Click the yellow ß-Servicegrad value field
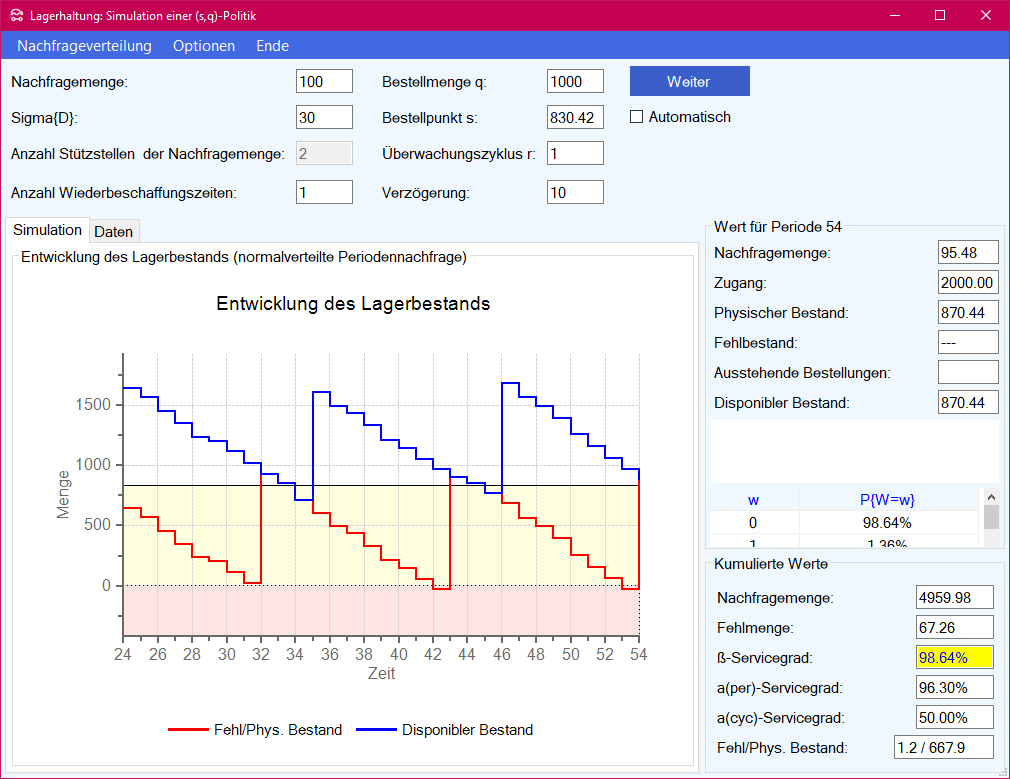Image resolution: width=1010 pixels, height=779 pixels. (x=954, y=658)
